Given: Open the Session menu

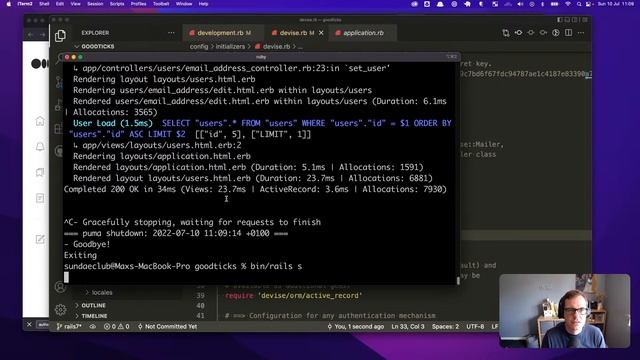Looking at the screenshot, I should coord(95,4).
